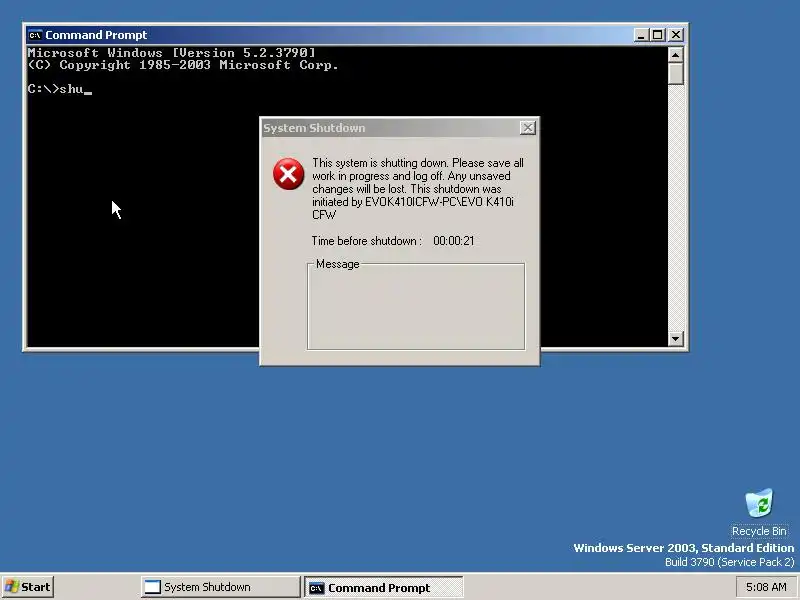Close the Command Prompt window
The image size is (800, 600).
click(676, 35)
